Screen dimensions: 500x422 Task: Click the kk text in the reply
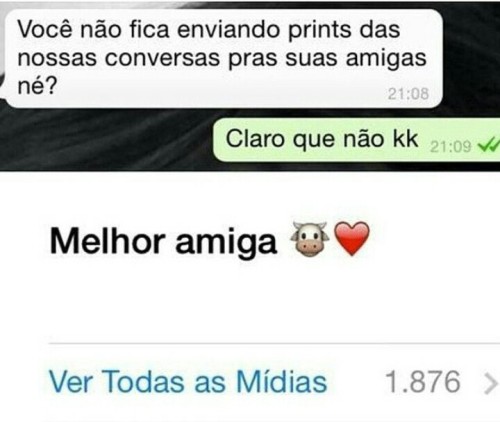[x=405, y=139]
